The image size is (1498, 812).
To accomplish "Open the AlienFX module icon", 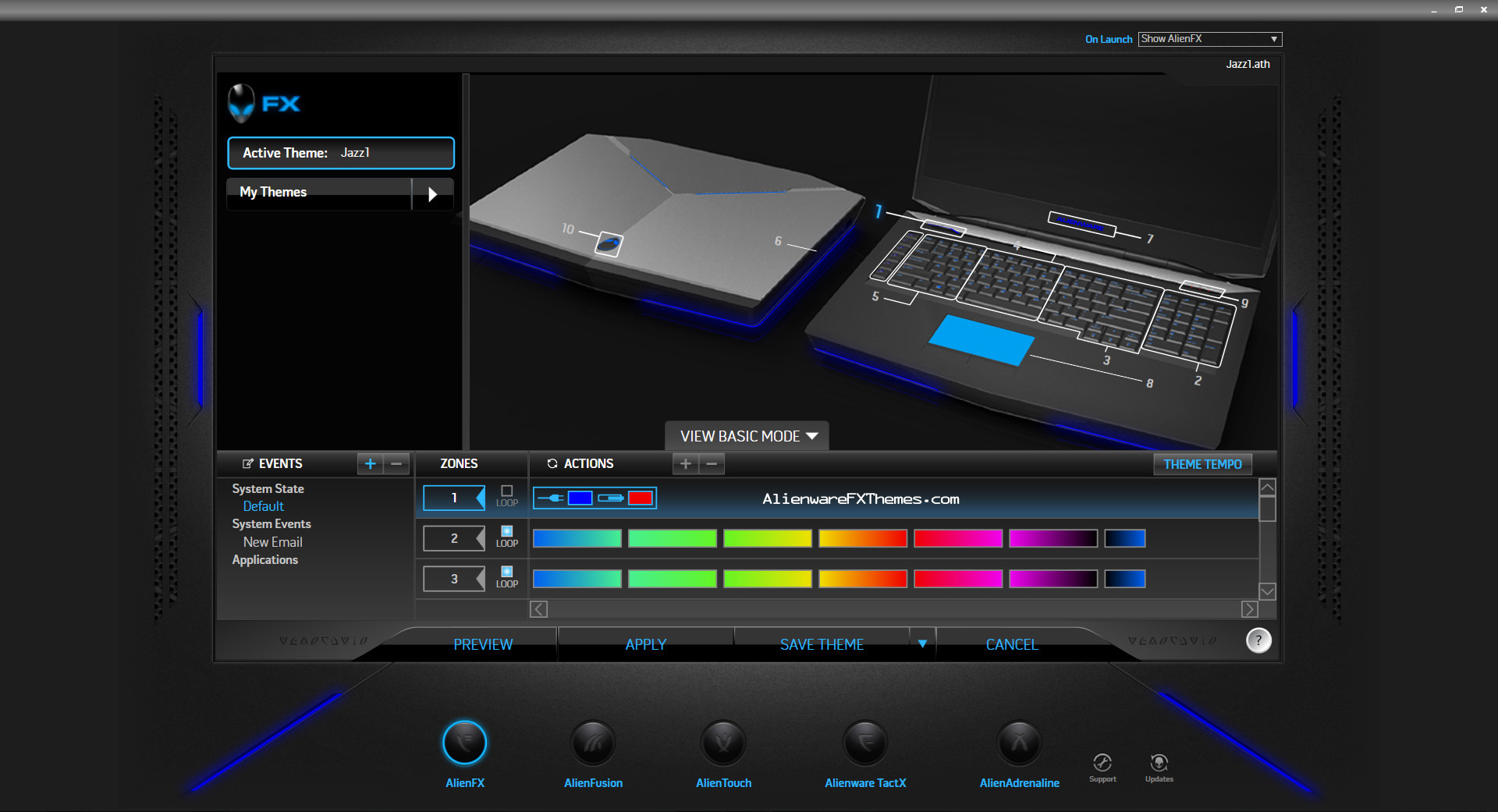I will pos(465,743).
